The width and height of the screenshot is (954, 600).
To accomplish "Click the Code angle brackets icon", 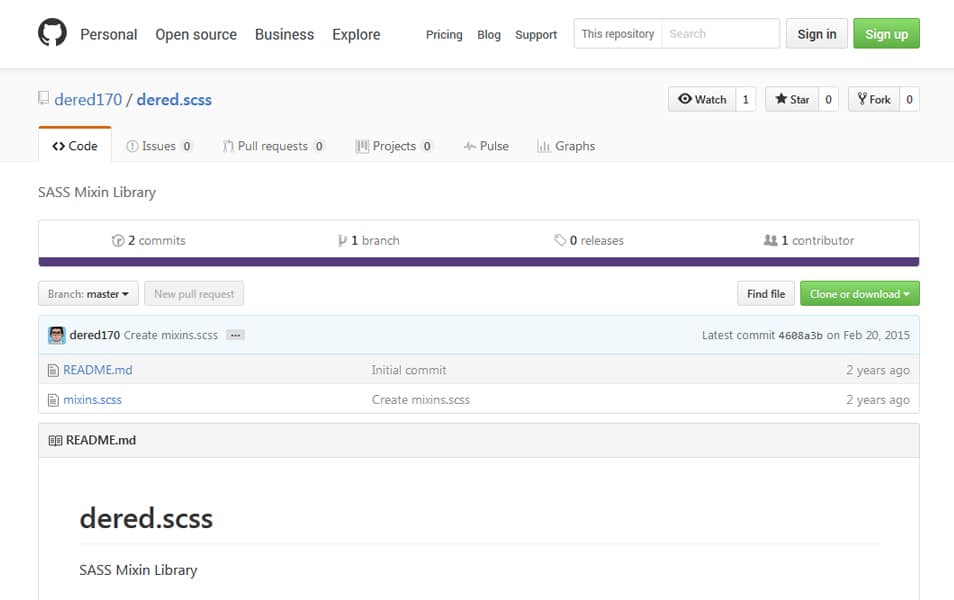I will pos(58,146).
